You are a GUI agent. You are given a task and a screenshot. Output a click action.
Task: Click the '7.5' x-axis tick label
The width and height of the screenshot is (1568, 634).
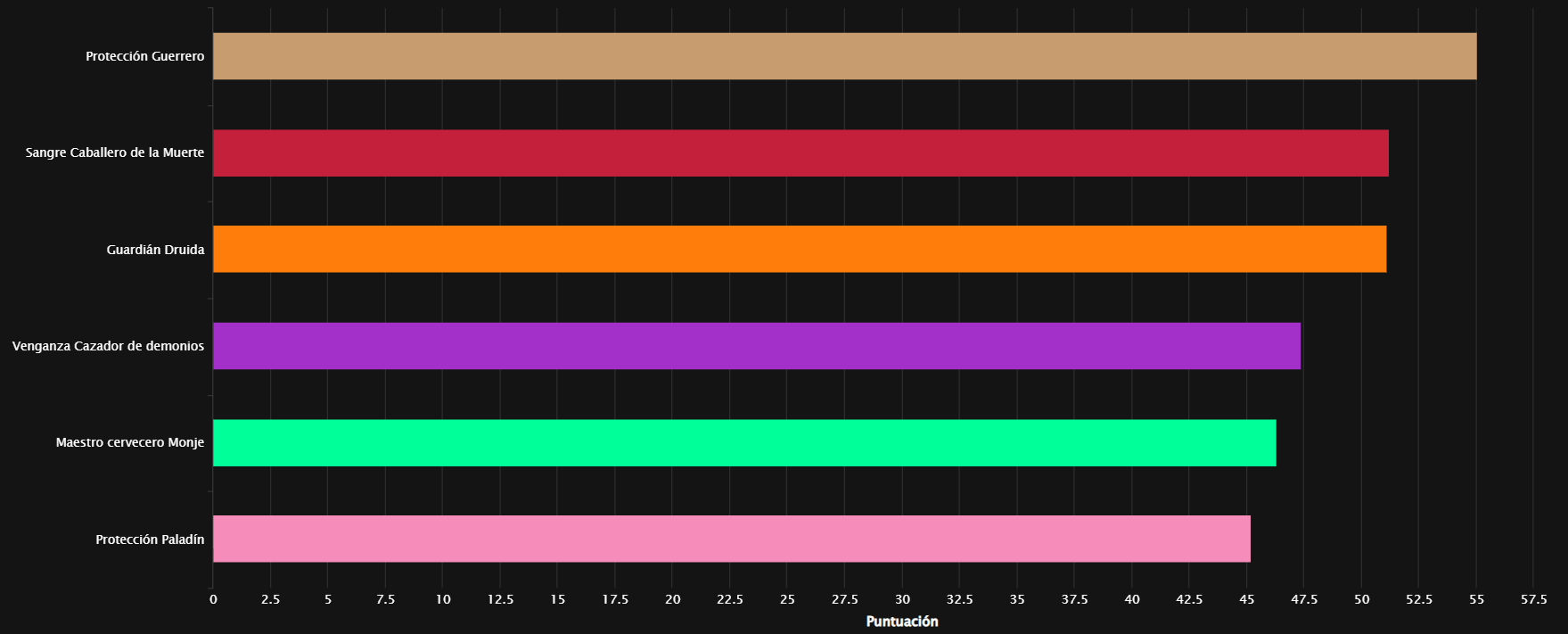[x=386, y=599]
